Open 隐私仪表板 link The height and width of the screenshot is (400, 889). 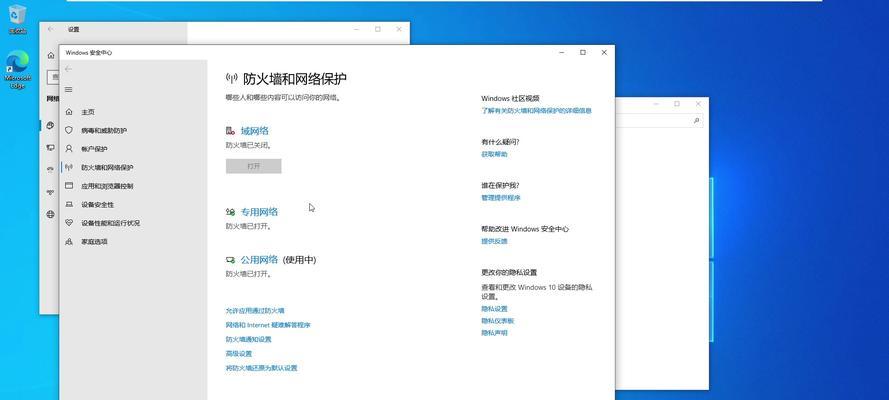[498, 321]
